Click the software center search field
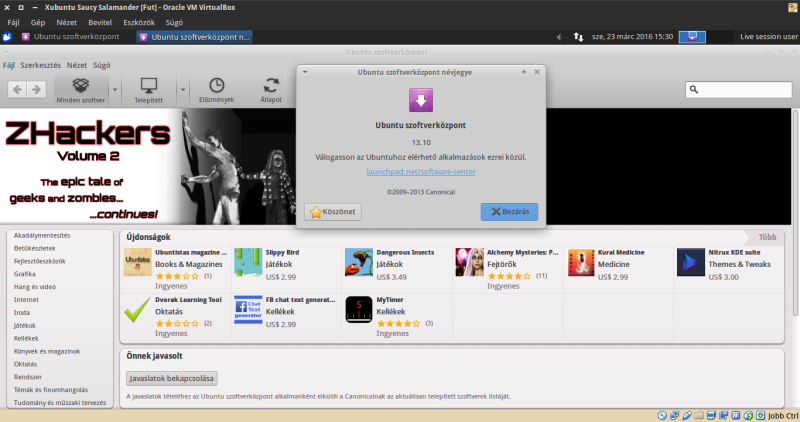 tap(739, 90)
